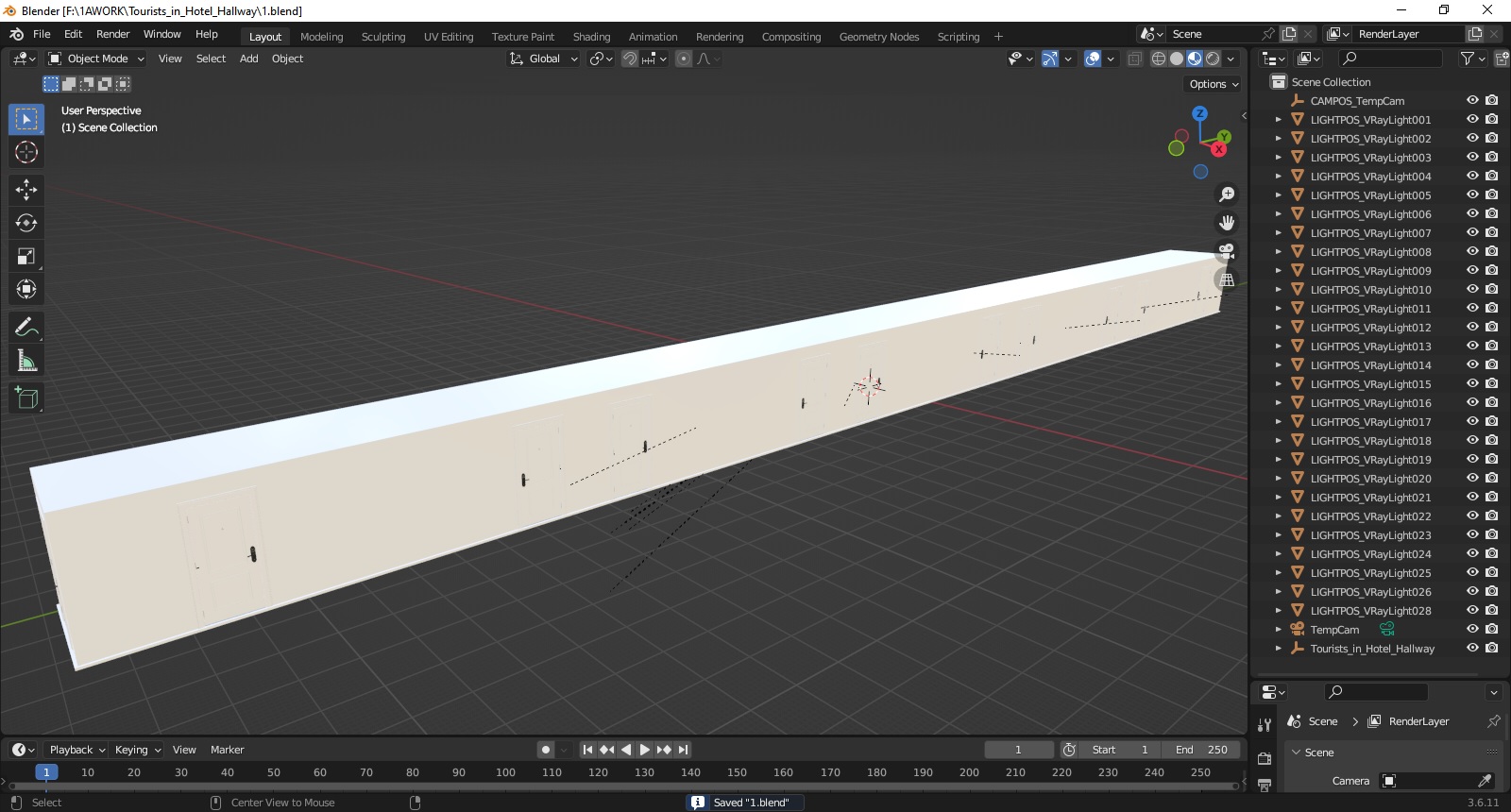Open the Object Mode dropdown
1511x812 pixels.
point(96,59)
